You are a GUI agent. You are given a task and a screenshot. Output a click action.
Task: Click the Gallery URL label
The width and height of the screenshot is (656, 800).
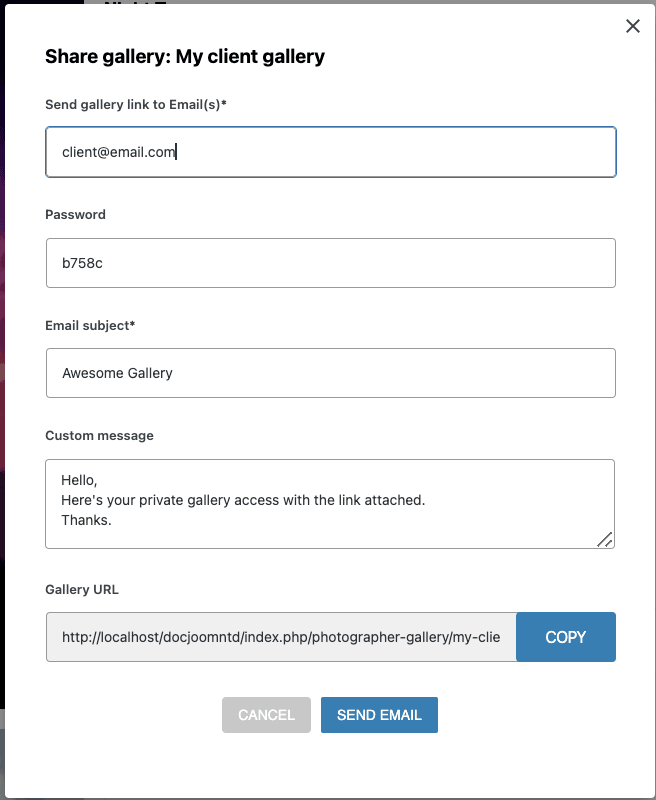(x=82, y=589)
